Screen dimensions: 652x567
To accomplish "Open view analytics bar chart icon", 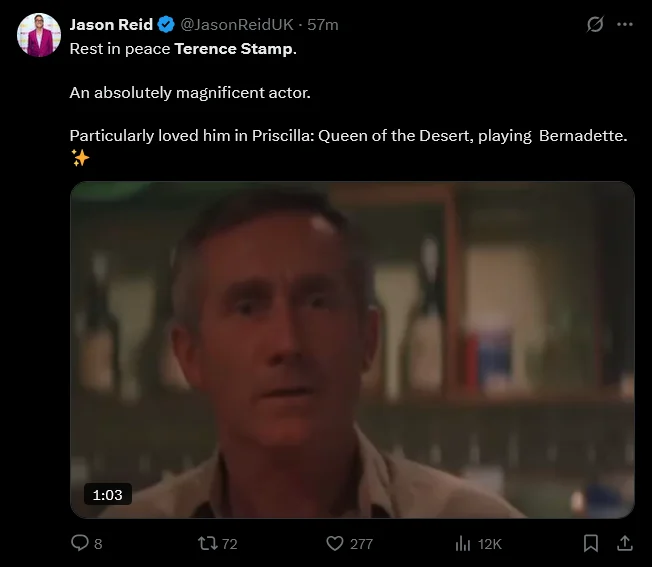I will [463, 543].
